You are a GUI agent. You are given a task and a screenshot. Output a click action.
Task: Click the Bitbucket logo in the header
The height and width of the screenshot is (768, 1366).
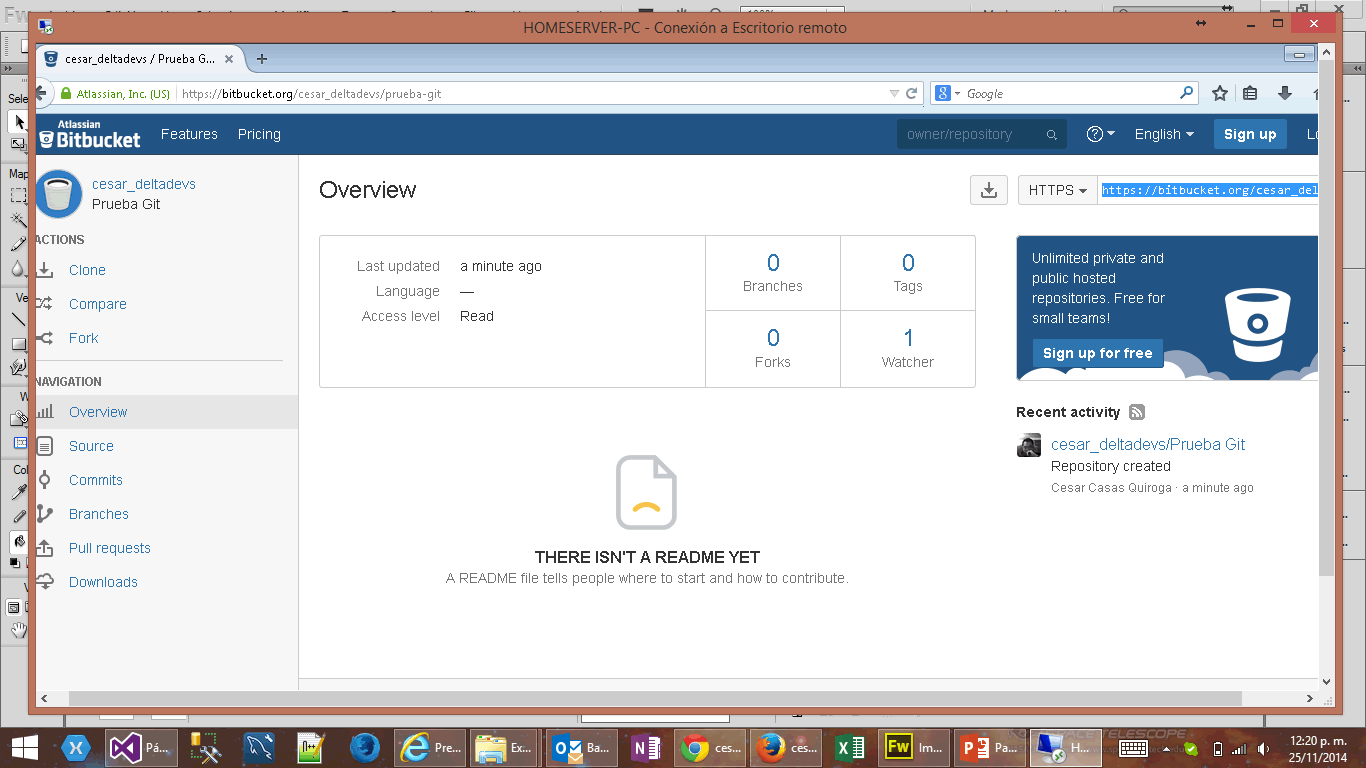(x=89, y=134)
